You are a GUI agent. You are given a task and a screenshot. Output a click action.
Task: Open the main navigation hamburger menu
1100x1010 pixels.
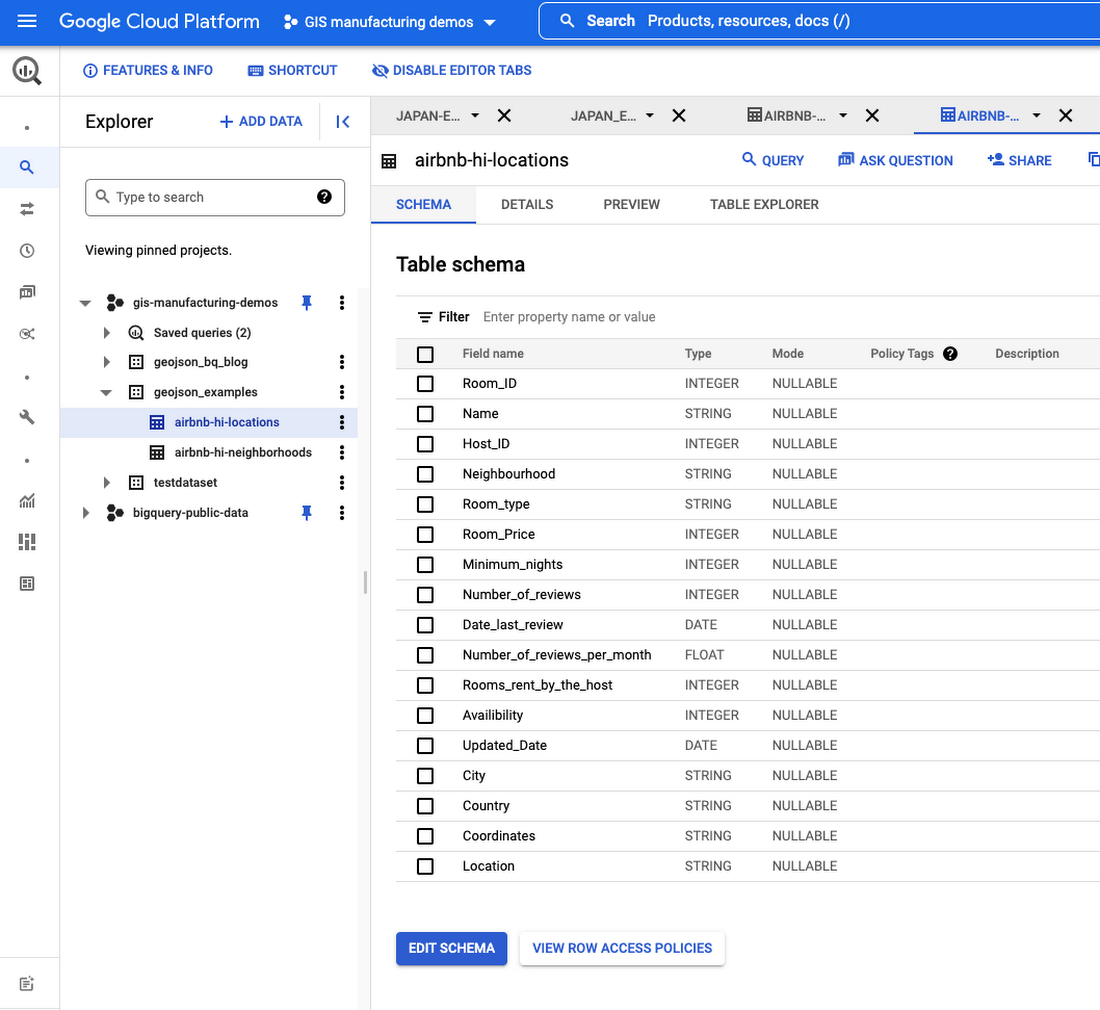pyautogui.click(x=27, y=21)
